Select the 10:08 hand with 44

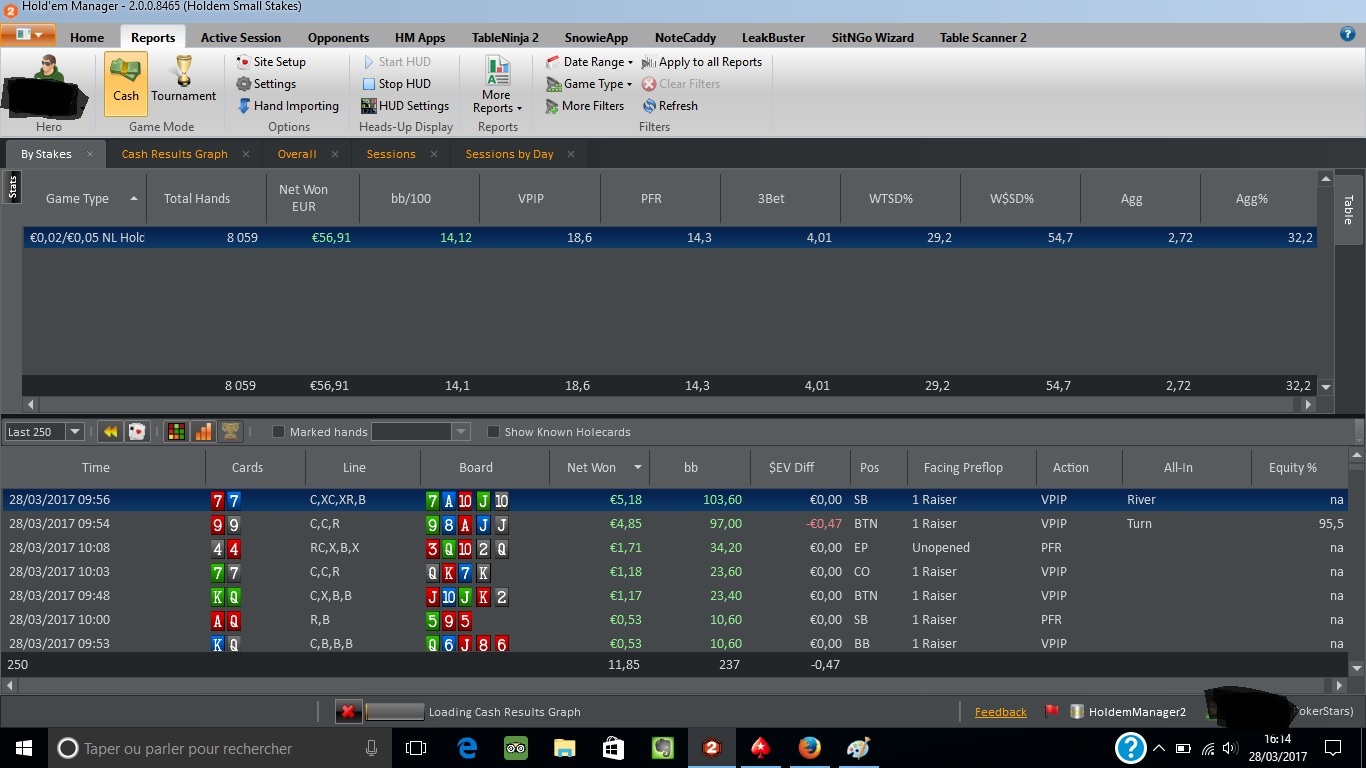click(675, 548)
